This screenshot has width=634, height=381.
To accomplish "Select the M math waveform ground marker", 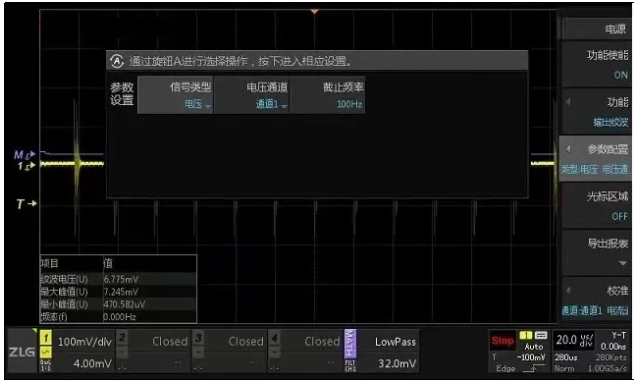I will [x=25, y=155].
